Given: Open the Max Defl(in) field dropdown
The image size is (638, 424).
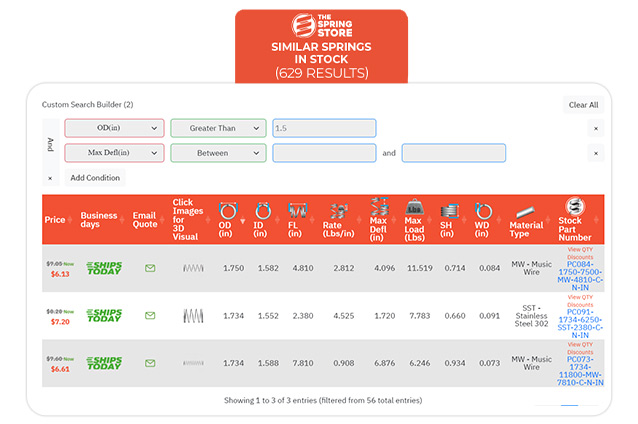Looking at the screenshot, I should pos(114,153).
